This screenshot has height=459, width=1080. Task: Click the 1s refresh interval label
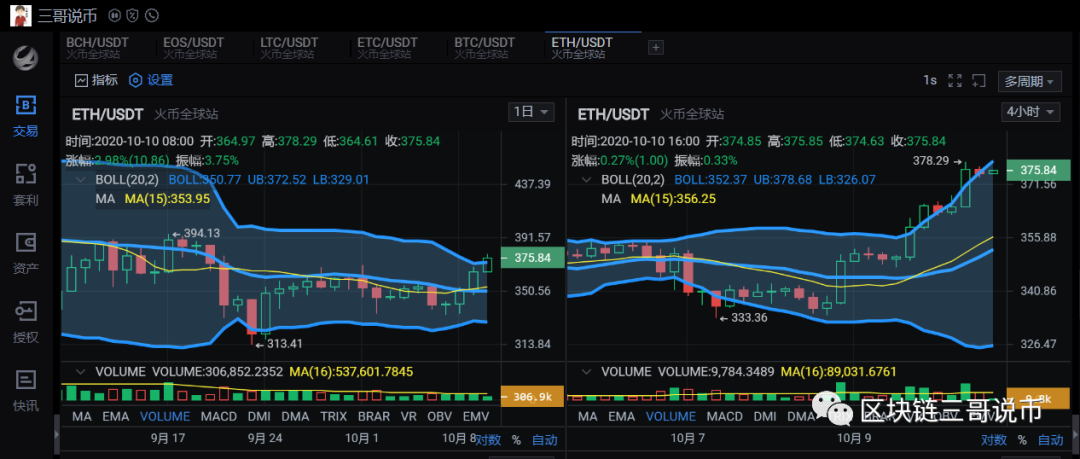930,81
